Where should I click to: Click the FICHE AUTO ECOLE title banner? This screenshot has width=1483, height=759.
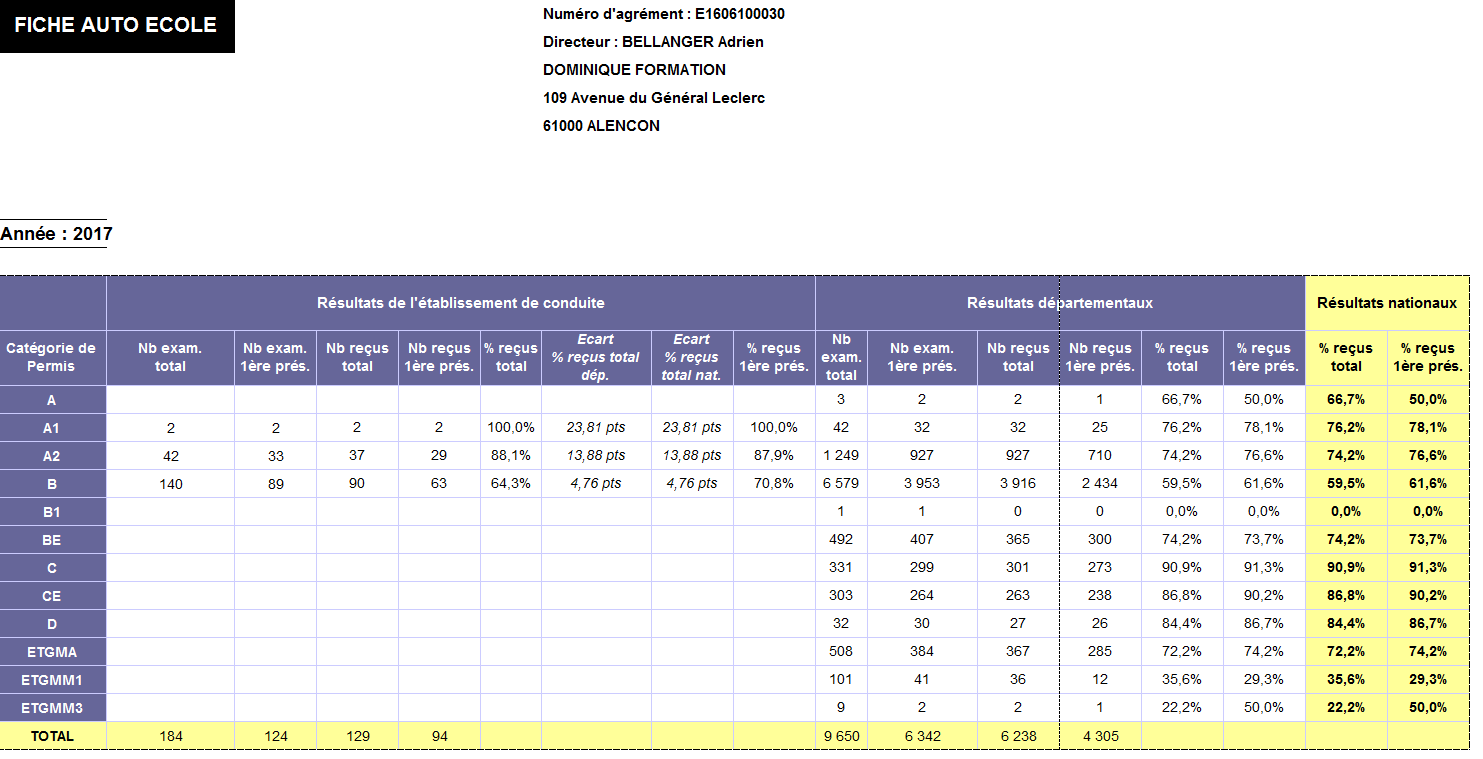pos(116,26)
